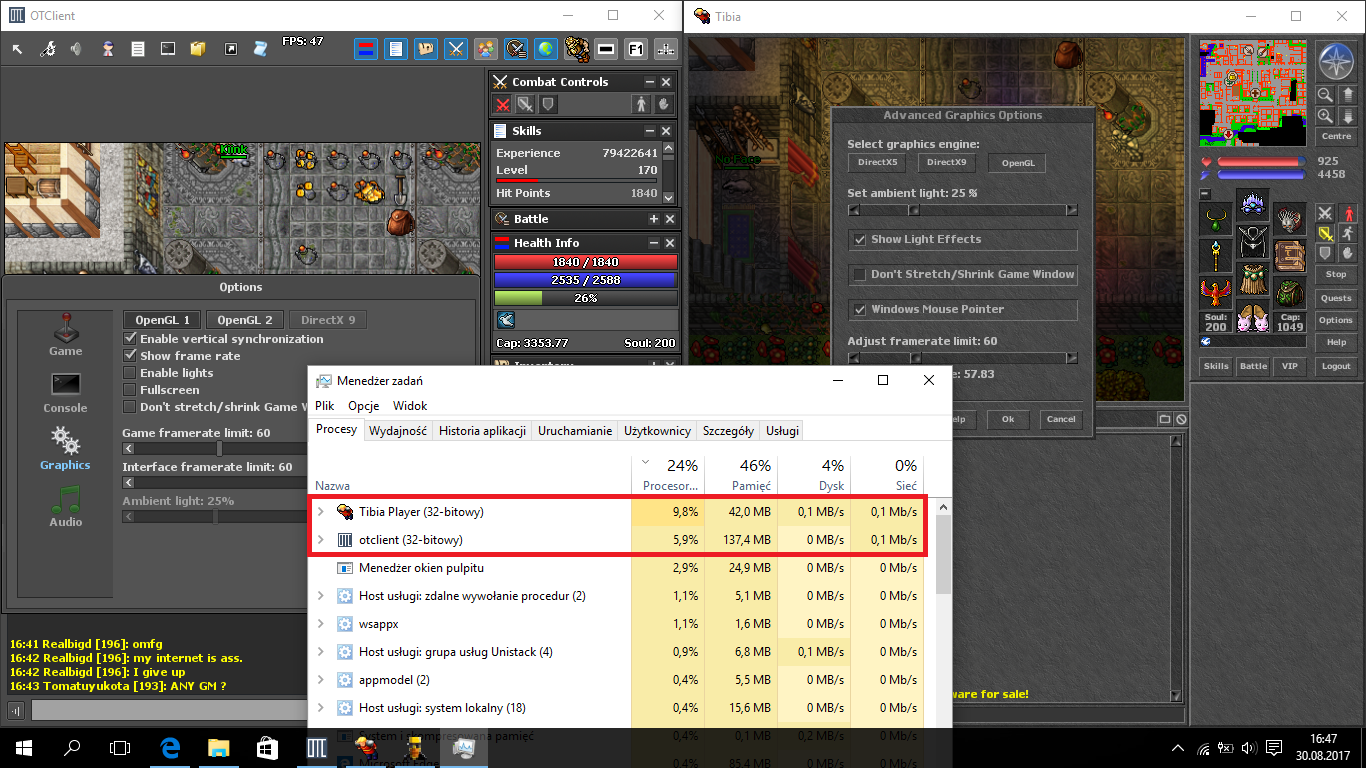Click Cancel in Advanced Graphics Options
The width and height of the screenshot is (1366, 768).
click(1061, 419)
